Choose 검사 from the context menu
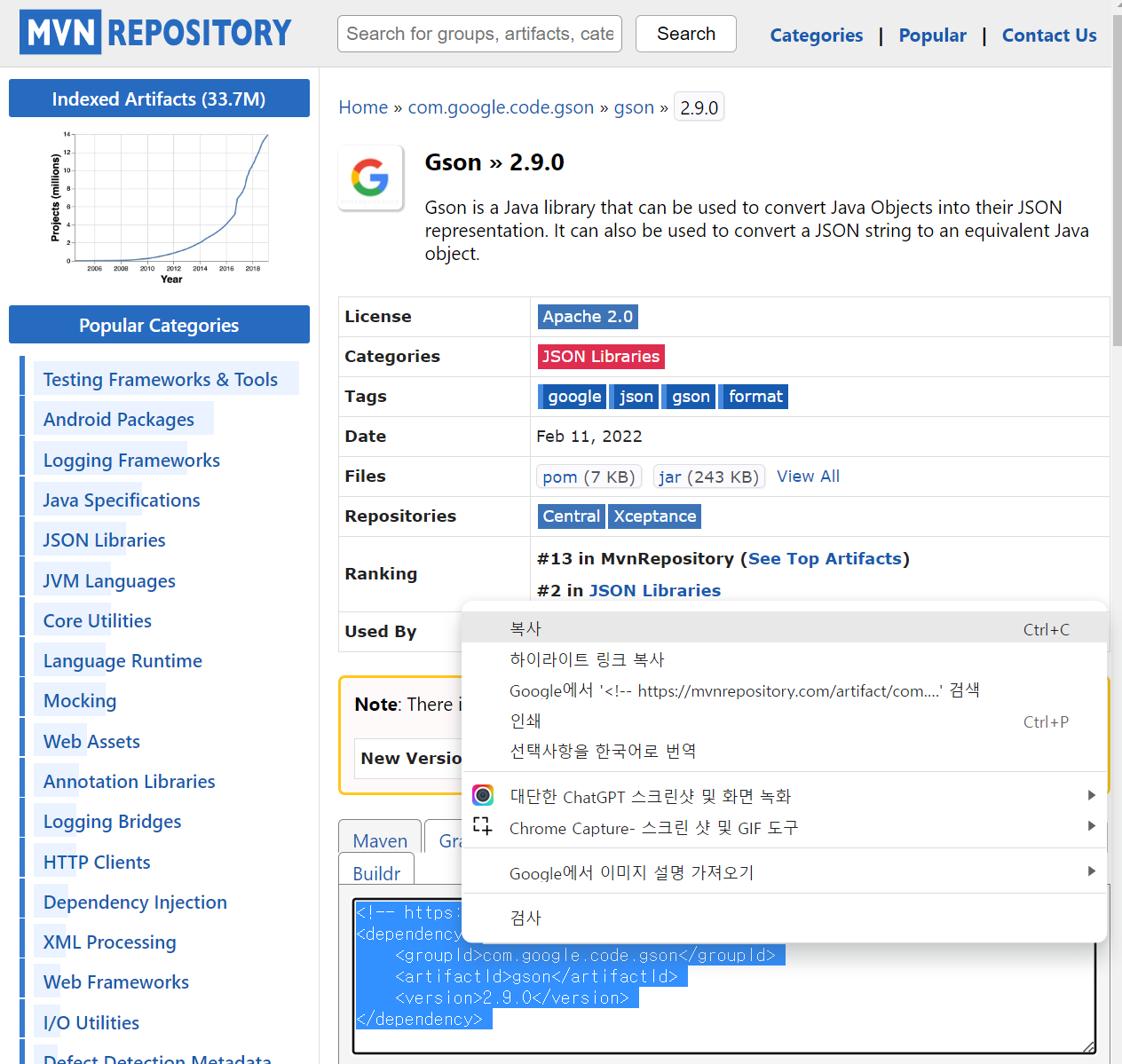This screenshot has width=1122, height=1064. click(785, 918)
